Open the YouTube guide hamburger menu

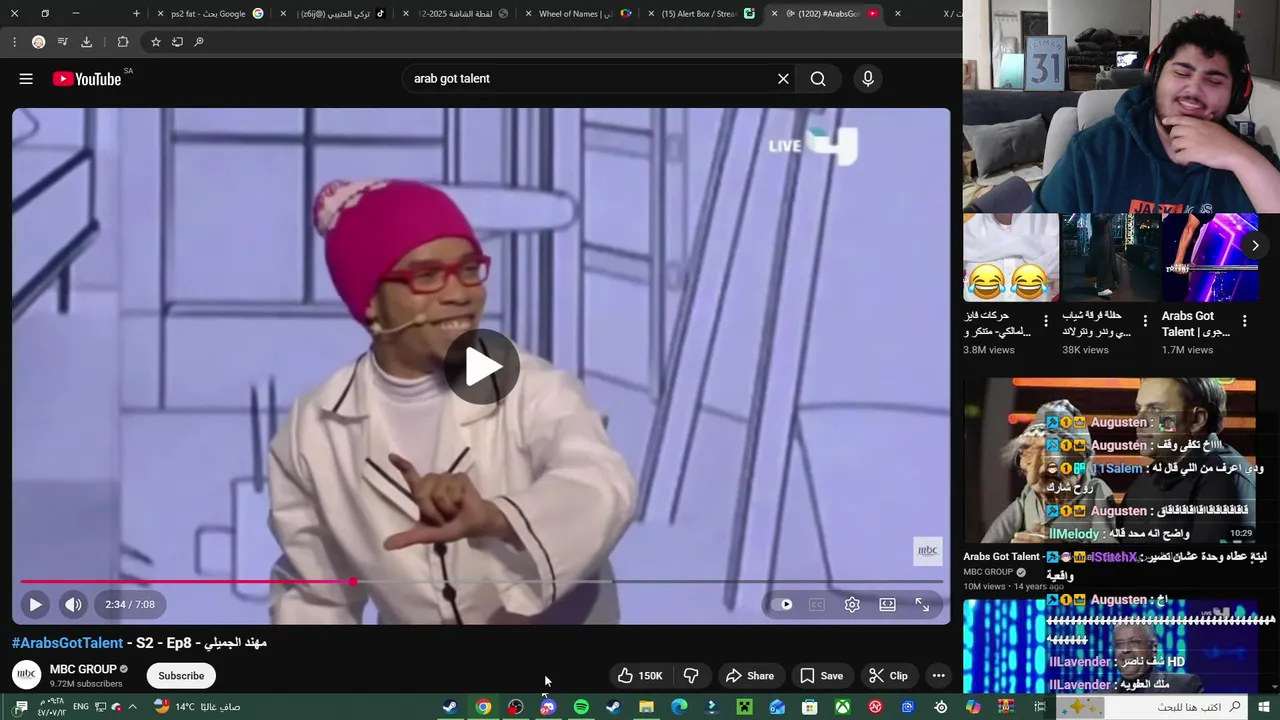pos(26,79)
